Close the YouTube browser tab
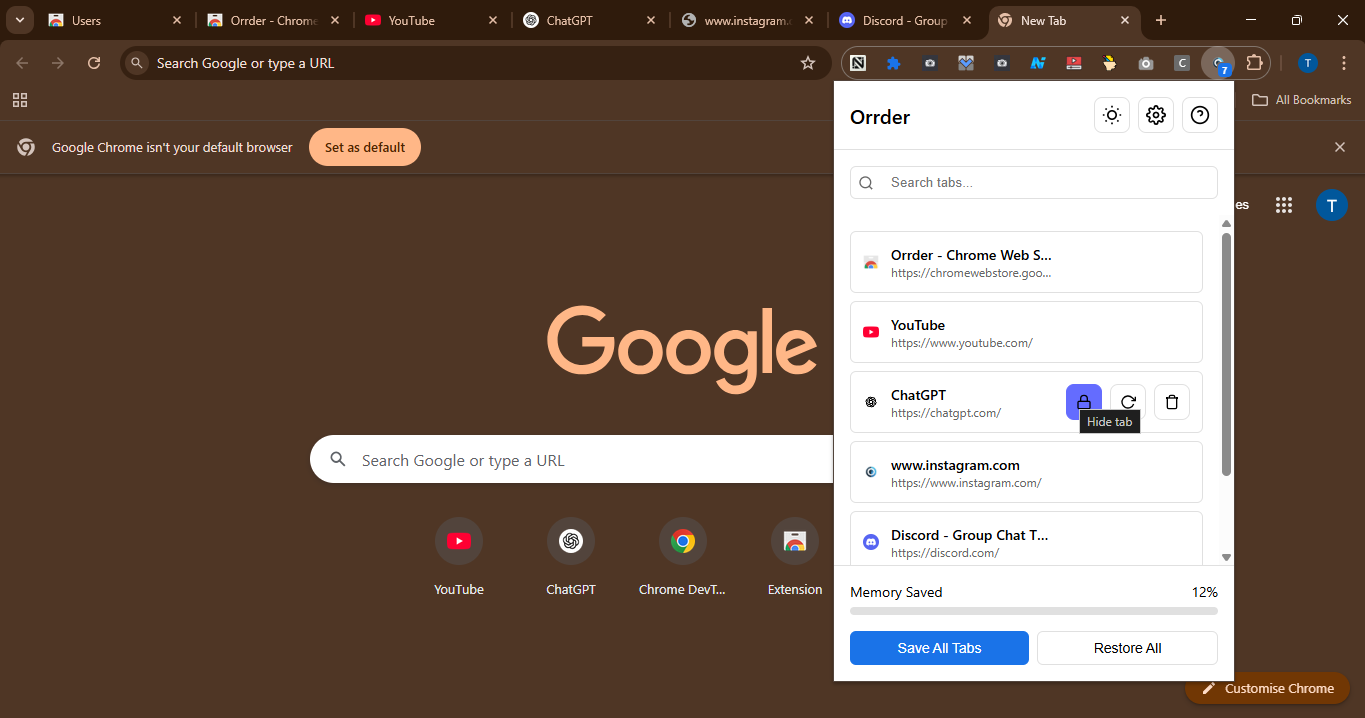 493,20
